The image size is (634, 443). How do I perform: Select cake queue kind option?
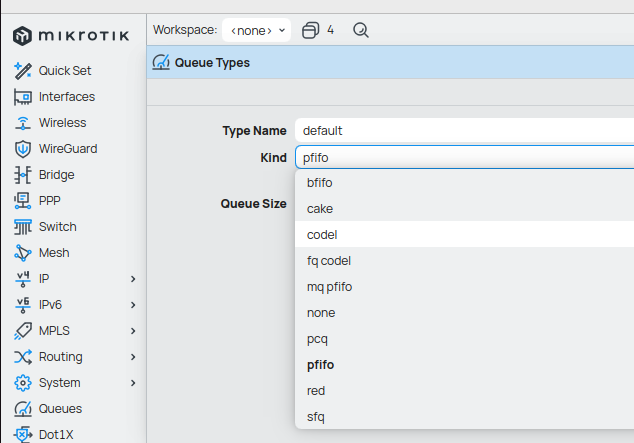click(320, 209)
